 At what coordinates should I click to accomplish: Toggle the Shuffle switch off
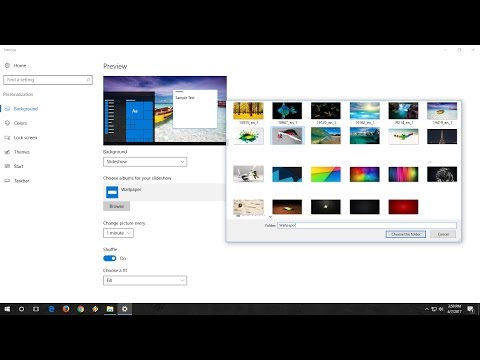tap(110, 258)
